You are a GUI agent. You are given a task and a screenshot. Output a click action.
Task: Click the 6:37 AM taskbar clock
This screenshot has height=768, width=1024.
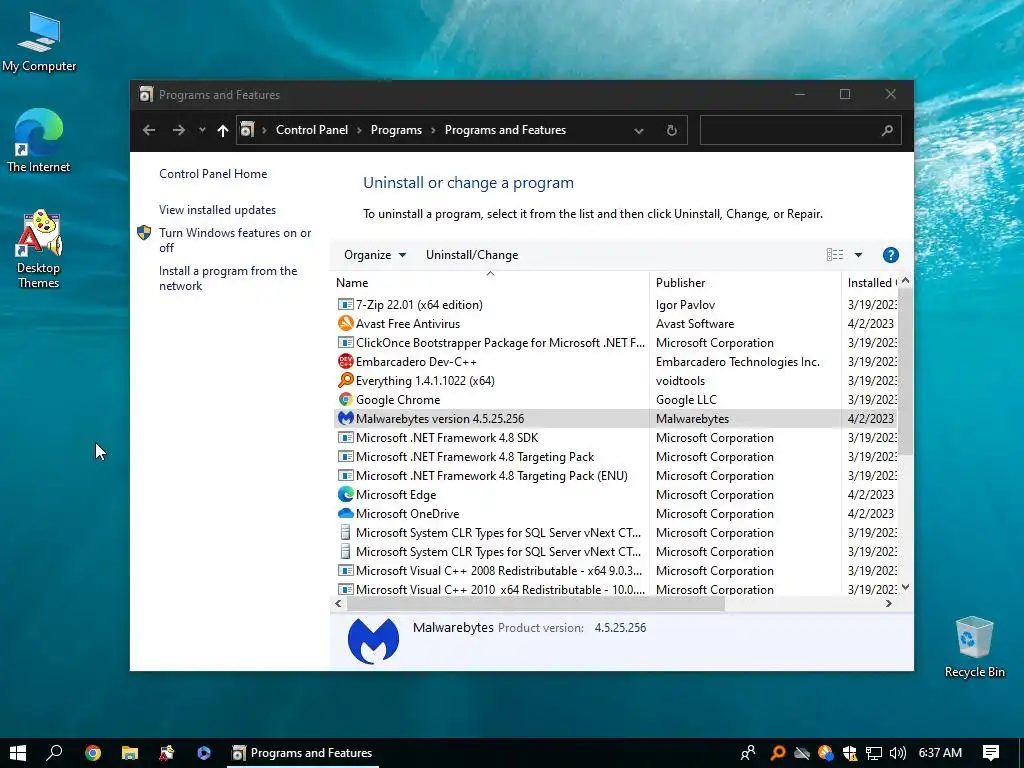[940, 753]
